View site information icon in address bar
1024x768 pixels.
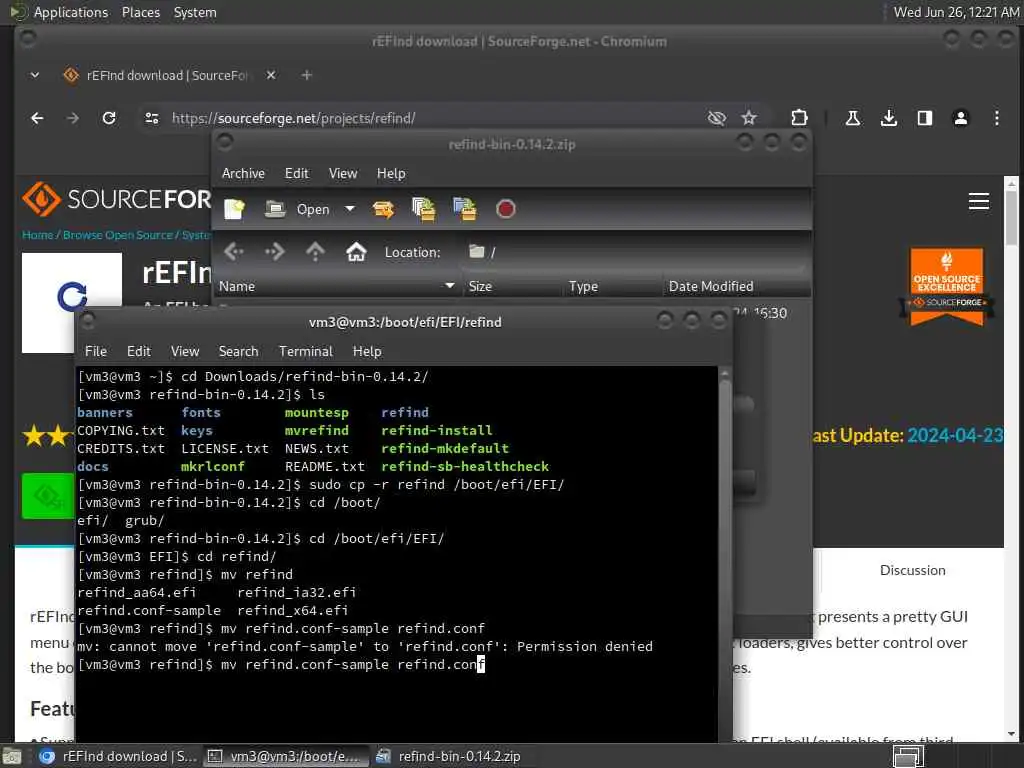(x=152, y=118)
